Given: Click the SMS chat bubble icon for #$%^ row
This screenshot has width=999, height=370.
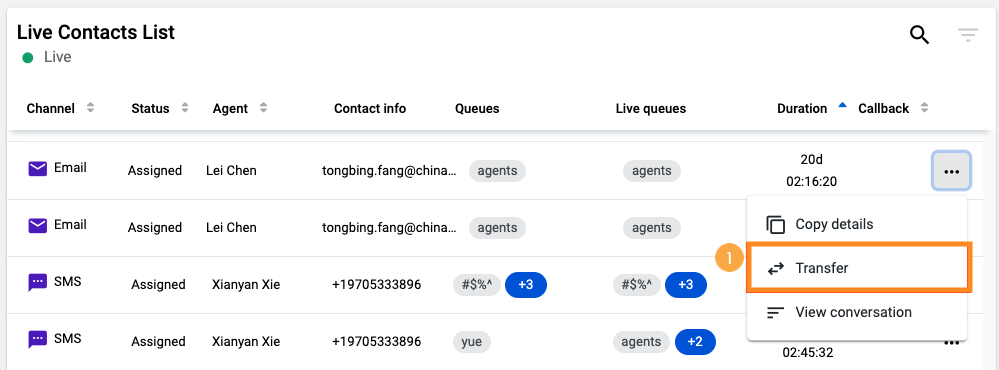Looking at the screenshot, I should pyautogui.click(x=38, y=283).
